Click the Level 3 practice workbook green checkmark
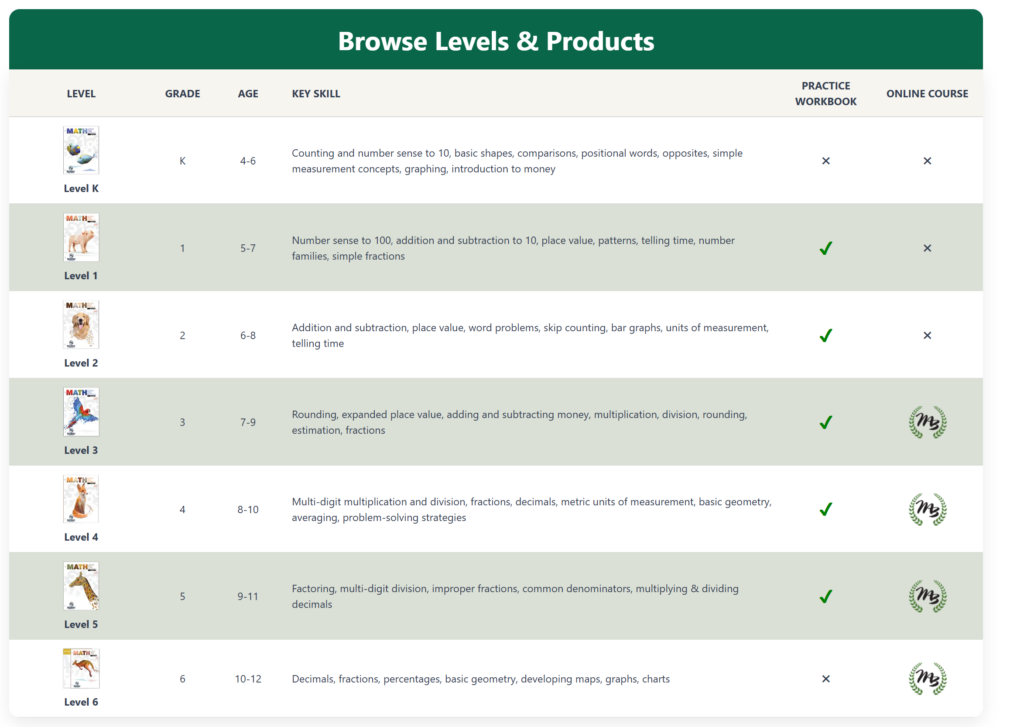This screenshot has height=727, width=1024. 826,422
